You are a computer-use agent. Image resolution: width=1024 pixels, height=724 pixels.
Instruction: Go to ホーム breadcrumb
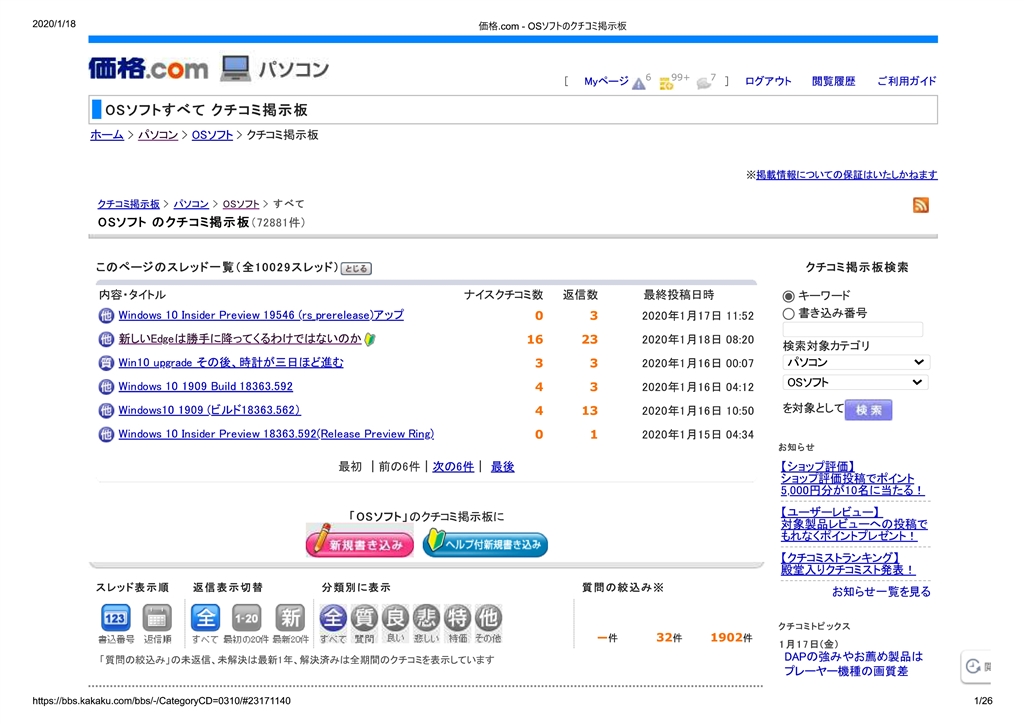pyautogui.click(x=107, y=135)
